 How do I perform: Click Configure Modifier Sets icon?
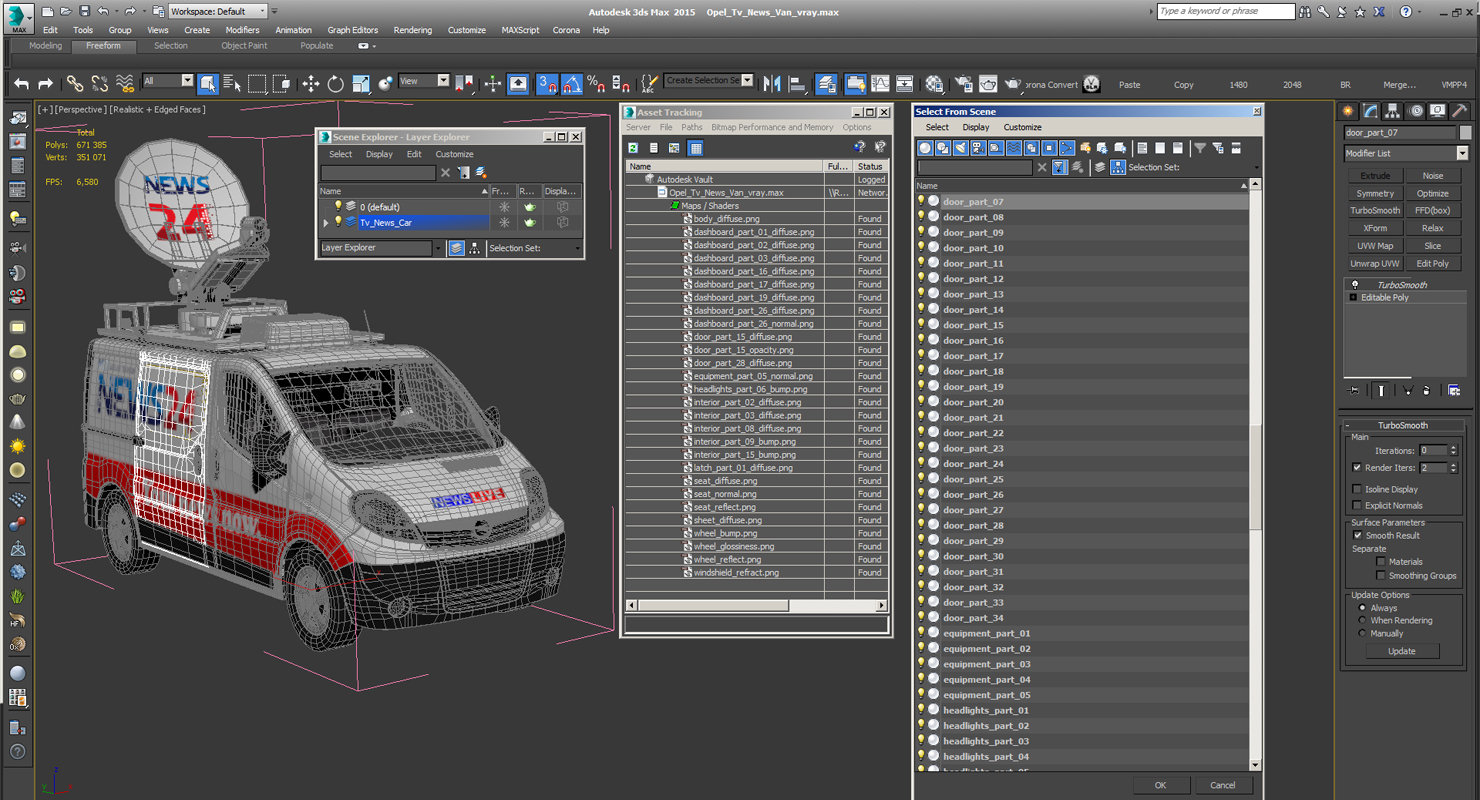(x=1454, y=391)
